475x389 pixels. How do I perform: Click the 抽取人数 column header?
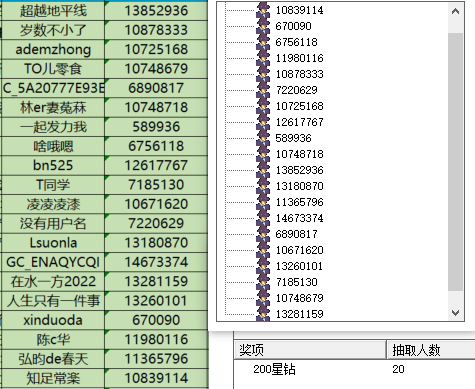pos(431,350)
